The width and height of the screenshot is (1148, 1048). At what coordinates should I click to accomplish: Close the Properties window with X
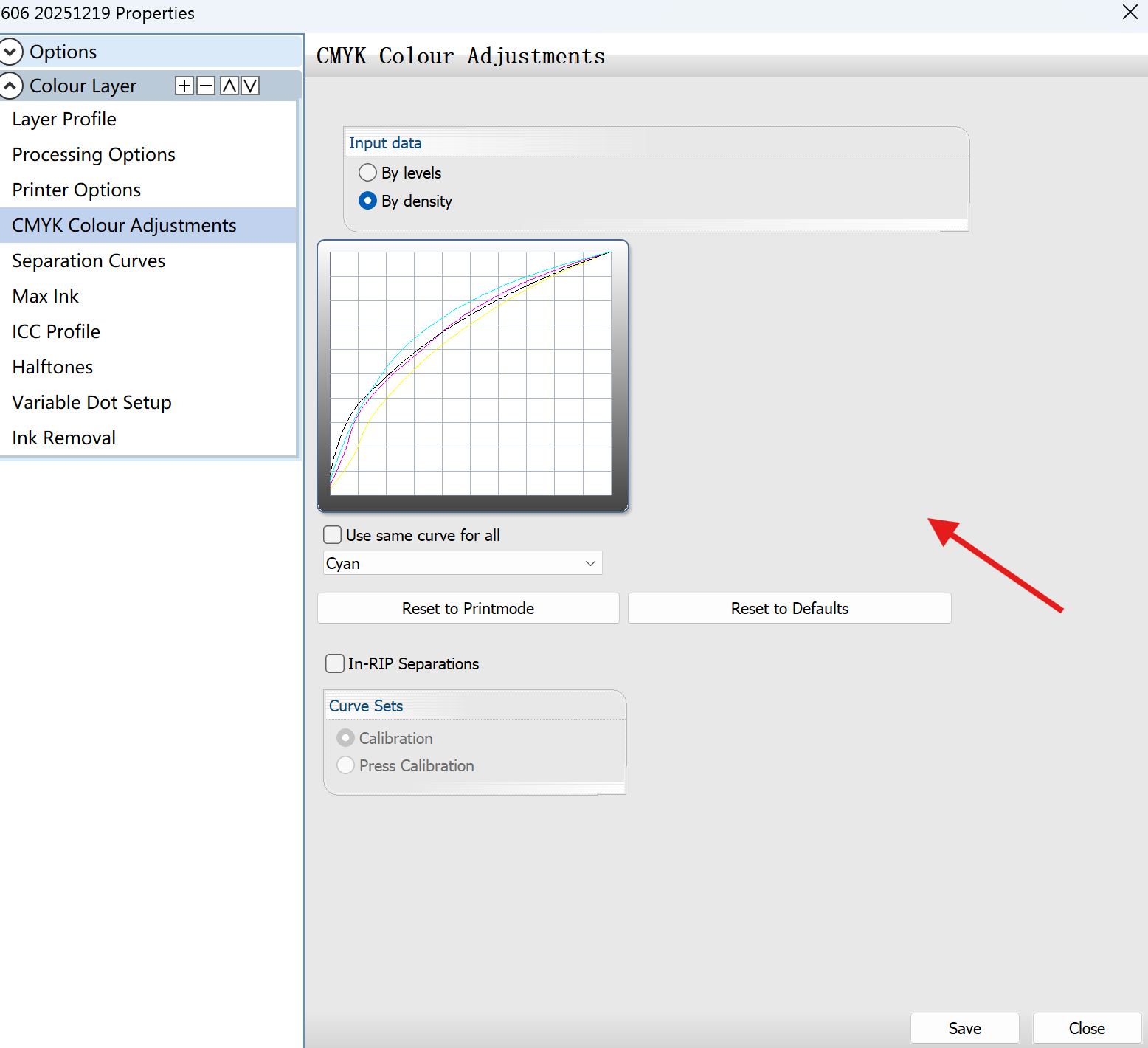pos(1130,12)
